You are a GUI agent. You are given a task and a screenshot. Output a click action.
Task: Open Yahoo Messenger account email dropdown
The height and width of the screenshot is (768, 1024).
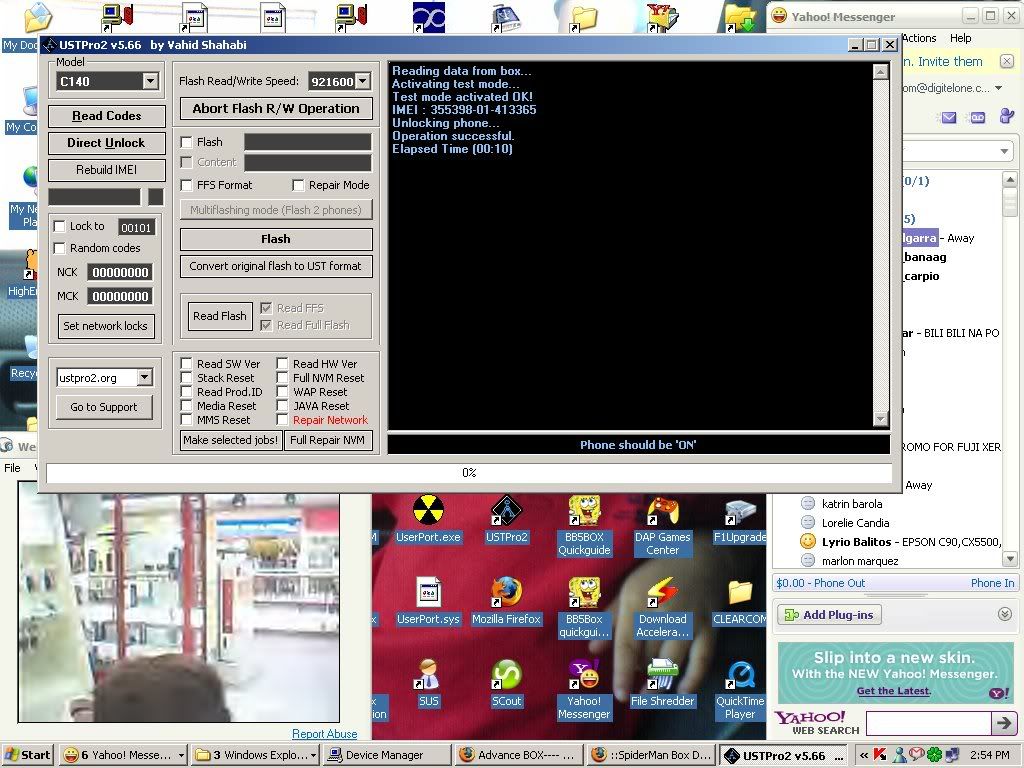click(x=999, y=88)
